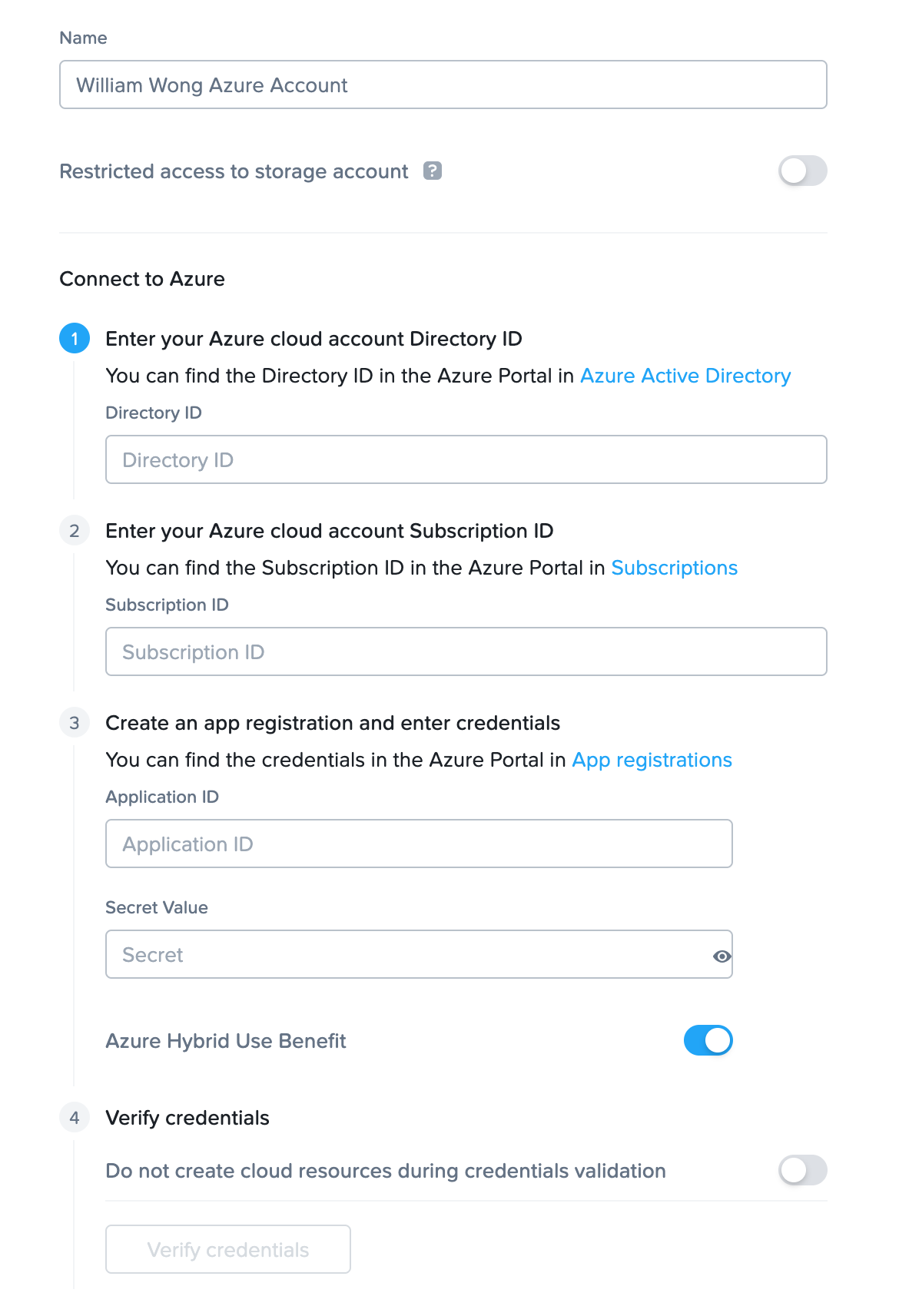Select step 1 circle for Directory ID
The image size is (899, 1316).
coord(75,339)
